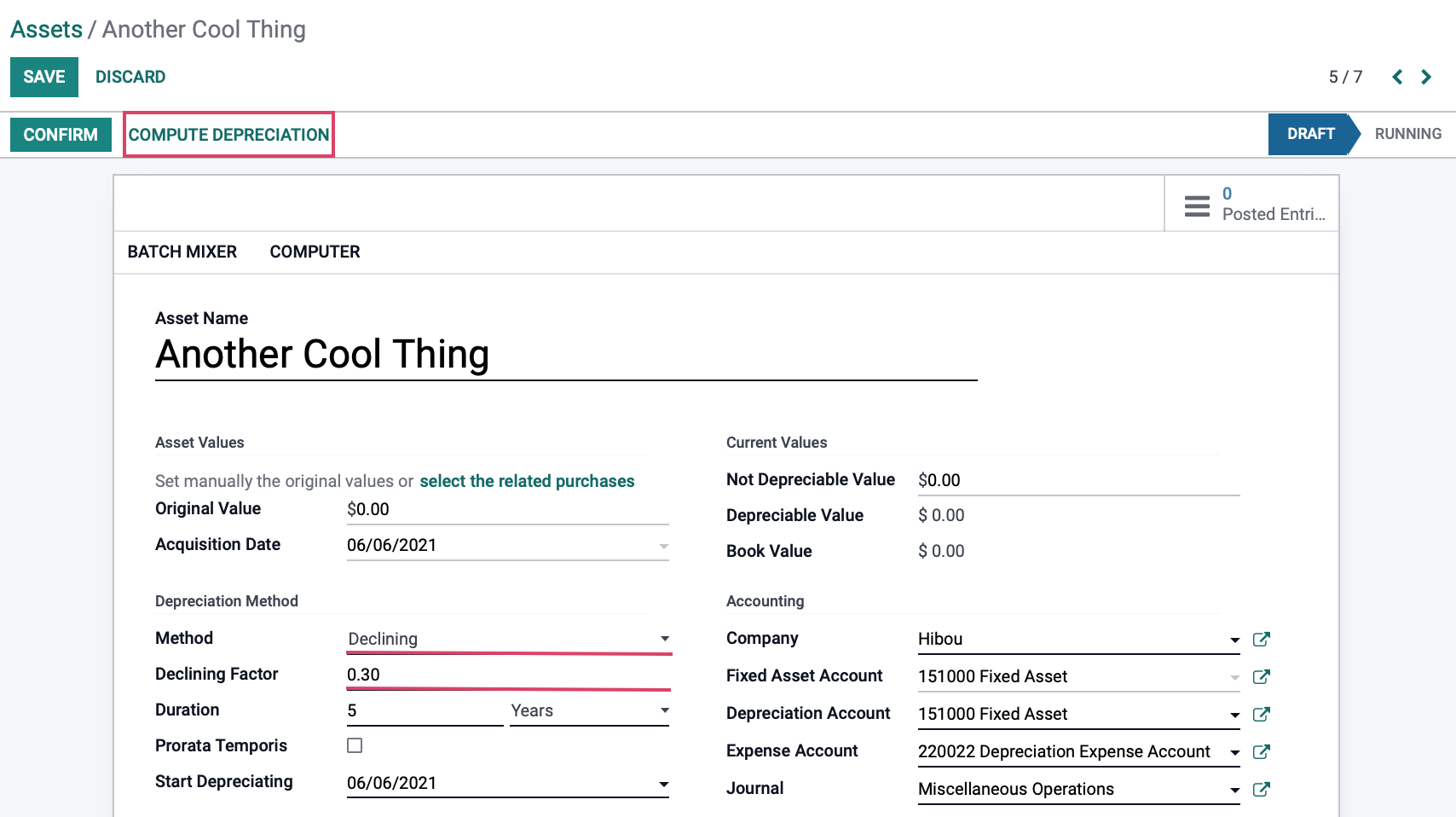This screenshot has width=1456, height=817.
Task: Save the asset record
Action: click(x=44, y=77)
